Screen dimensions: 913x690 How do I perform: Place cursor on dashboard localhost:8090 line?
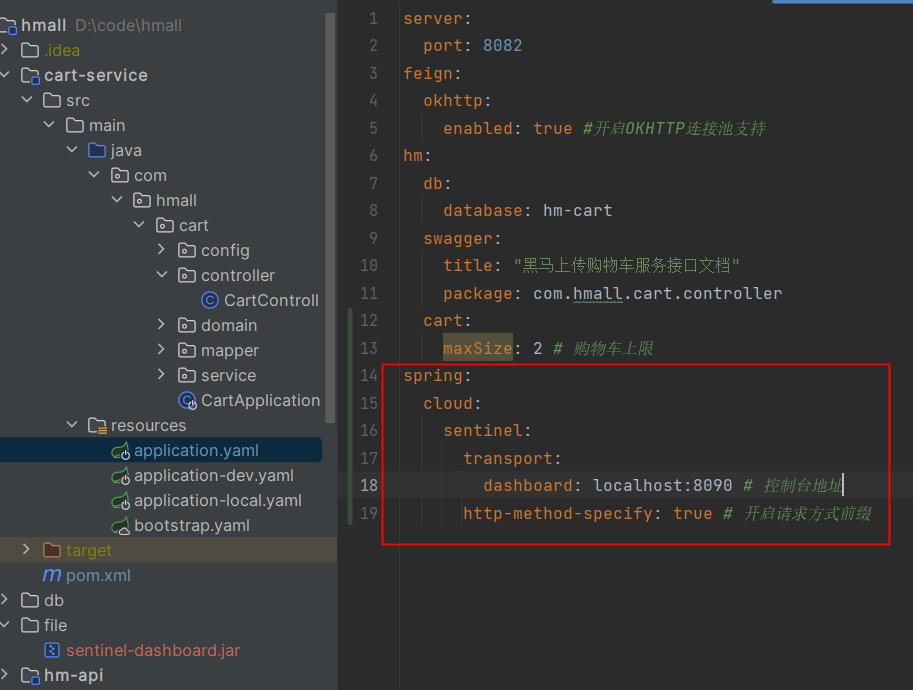(660, 485)
